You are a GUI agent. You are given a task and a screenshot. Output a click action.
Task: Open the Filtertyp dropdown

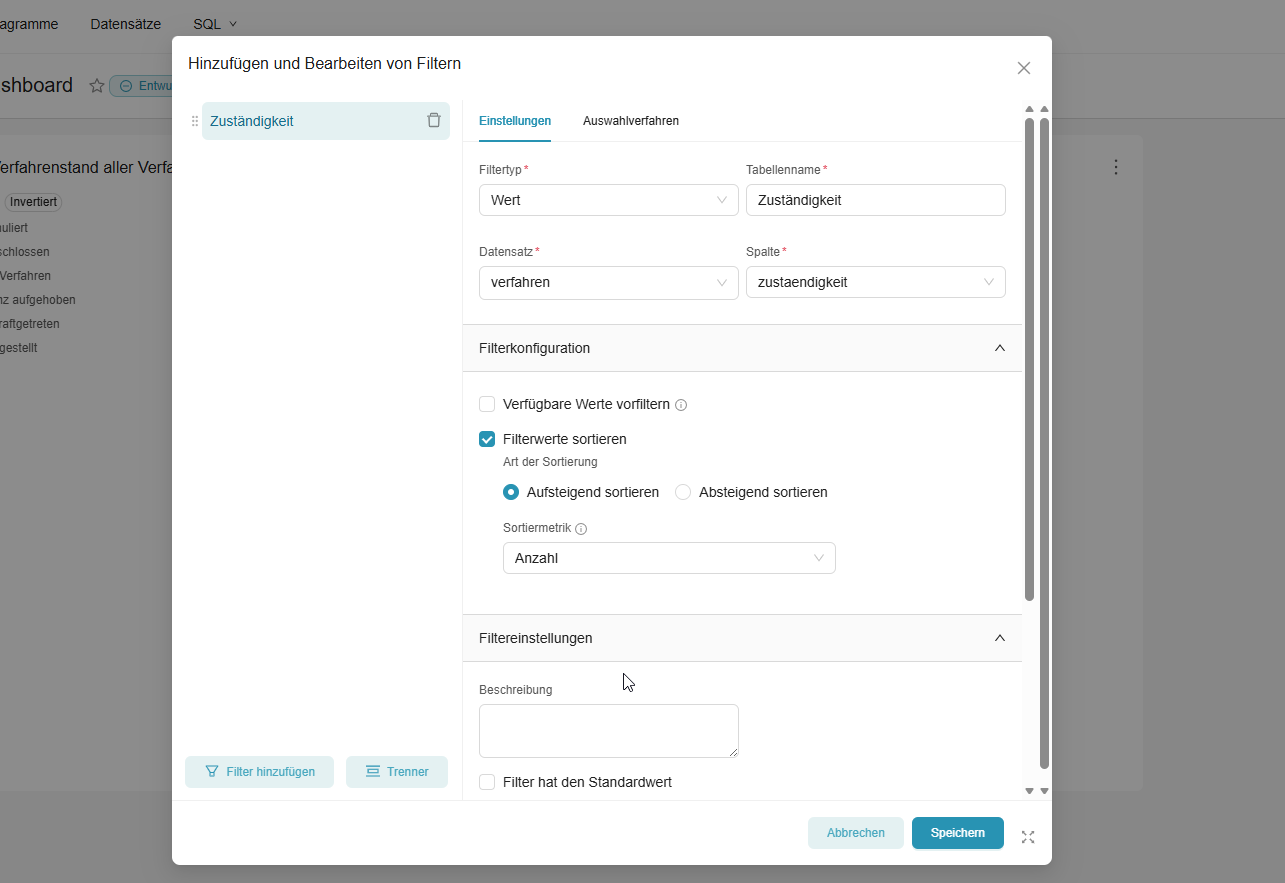point(608,200)
